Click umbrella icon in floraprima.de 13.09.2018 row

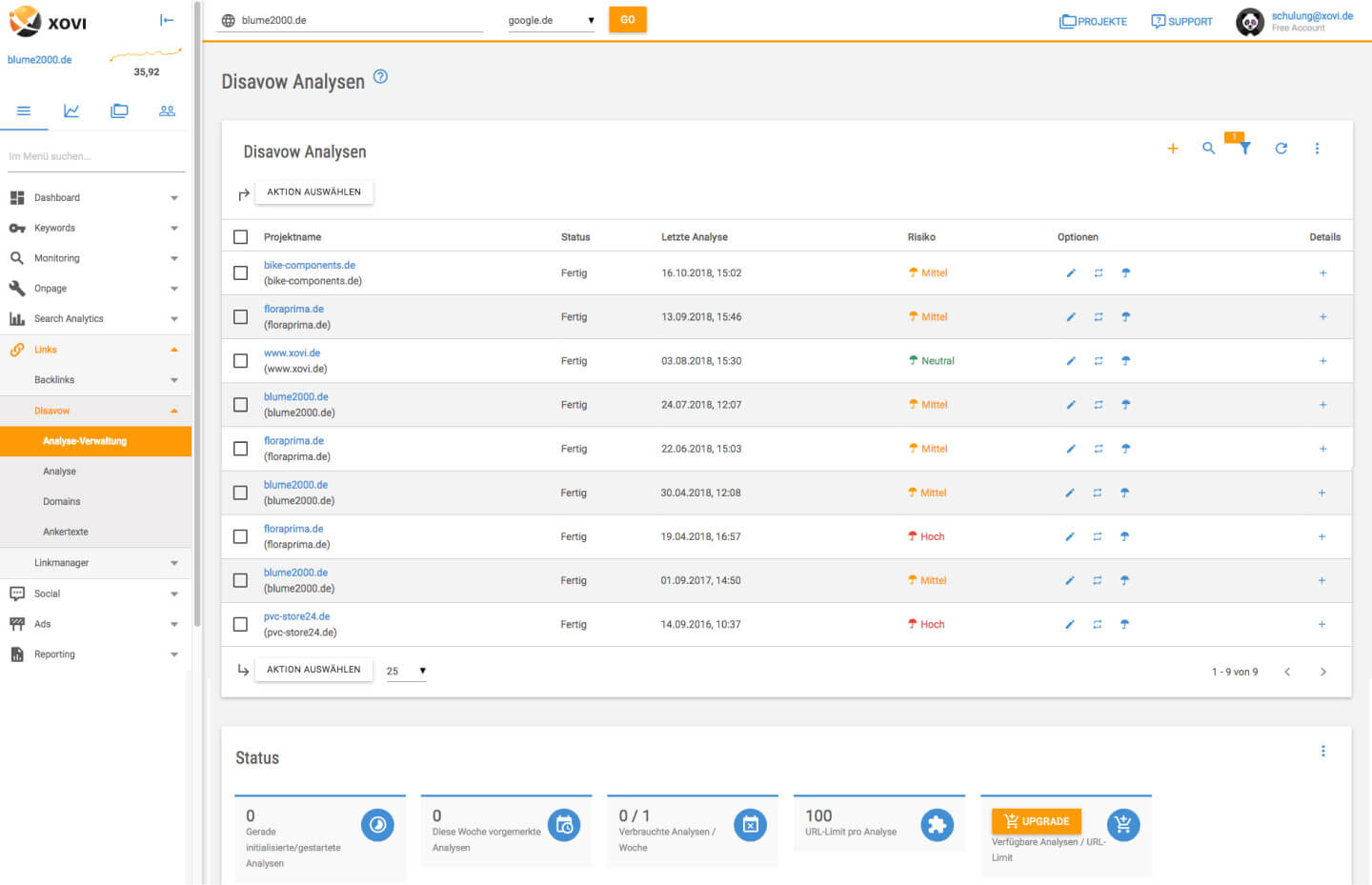(1125, 317)
